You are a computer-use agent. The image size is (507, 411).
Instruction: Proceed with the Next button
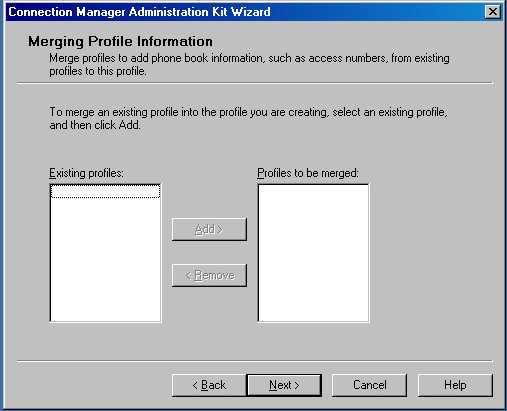(x=284, y=385)
